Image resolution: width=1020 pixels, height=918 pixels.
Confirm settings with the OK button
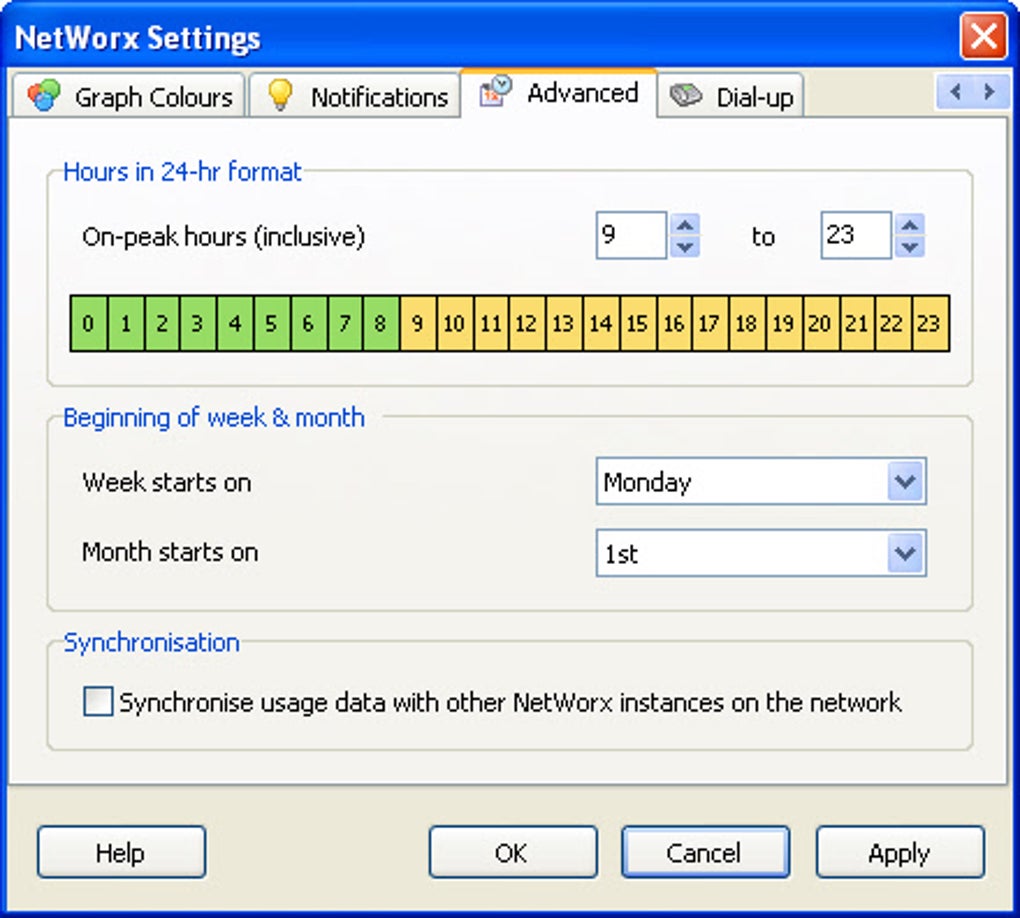click(x=513, y=852)
